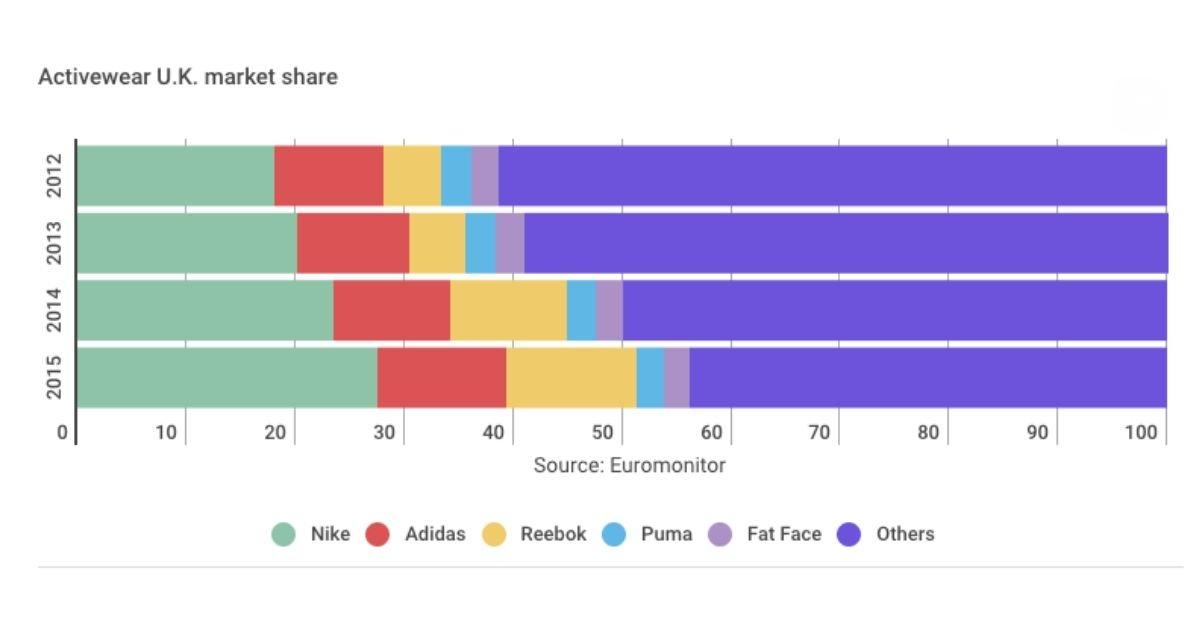This screenshot has width=1200, height=628.
Task: Click the purple Others legend circle
Action: tap(849, 534)
